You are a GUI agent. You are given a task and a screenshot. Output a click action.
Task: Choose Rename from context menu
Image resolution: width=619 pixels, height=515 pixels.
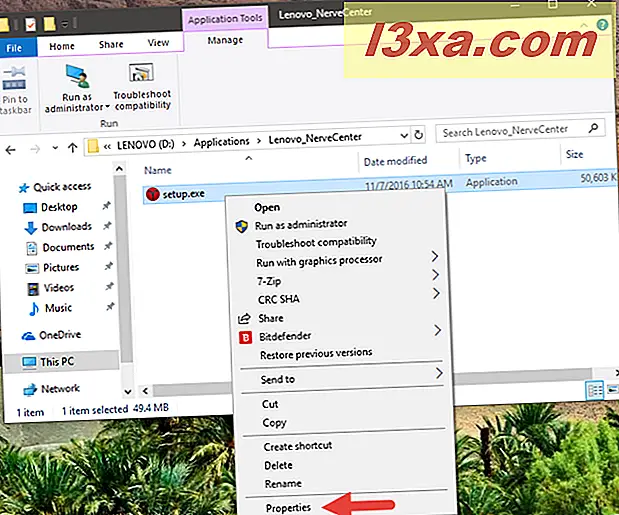[x=283, y=483]
